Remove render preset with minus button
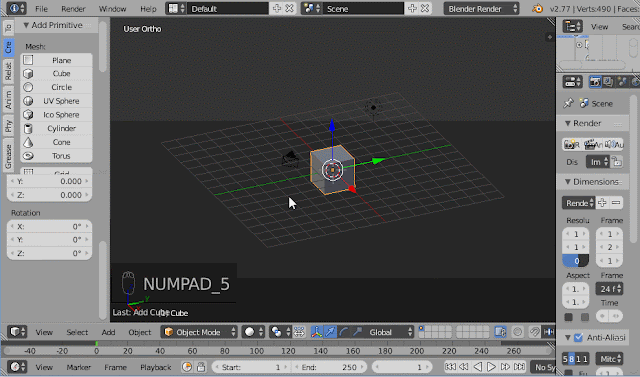 point(616,203)
